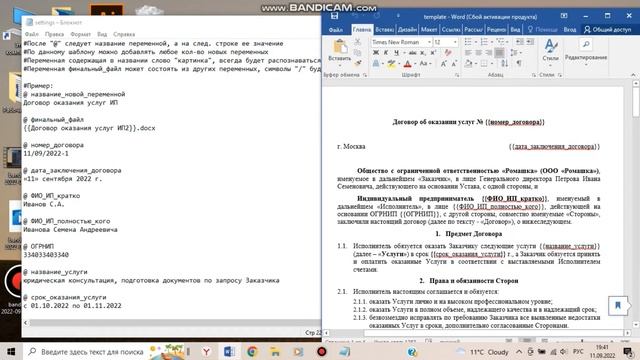Click the Grow font size icon
The height and width of the screenshot is (360, 640).
(444, 63)
